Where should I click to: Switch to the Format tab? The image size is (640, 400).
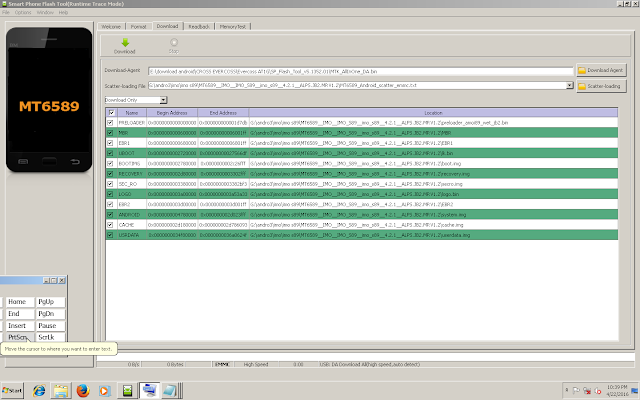point(138,27)
